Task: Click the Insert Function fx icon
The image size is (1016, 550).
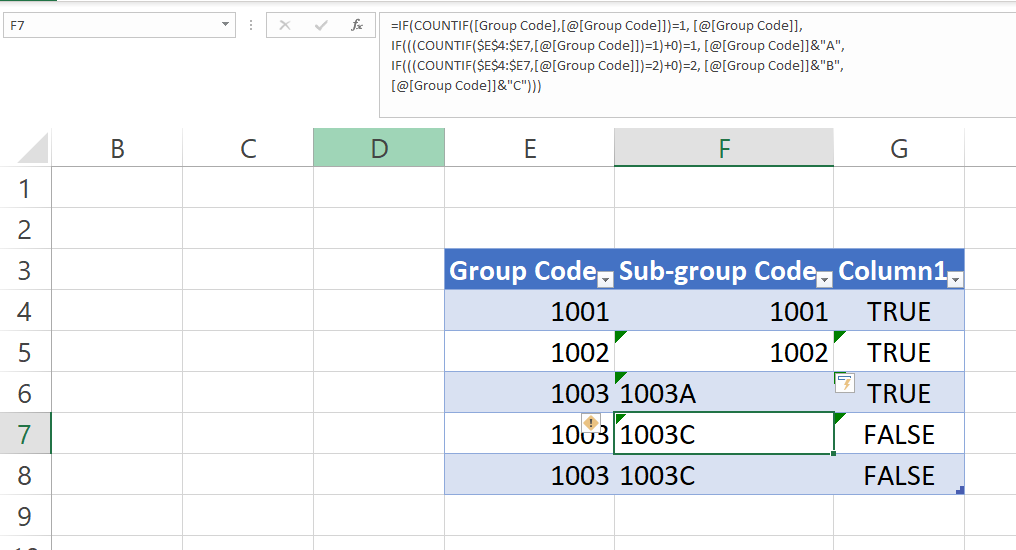Action: point(357,25)
